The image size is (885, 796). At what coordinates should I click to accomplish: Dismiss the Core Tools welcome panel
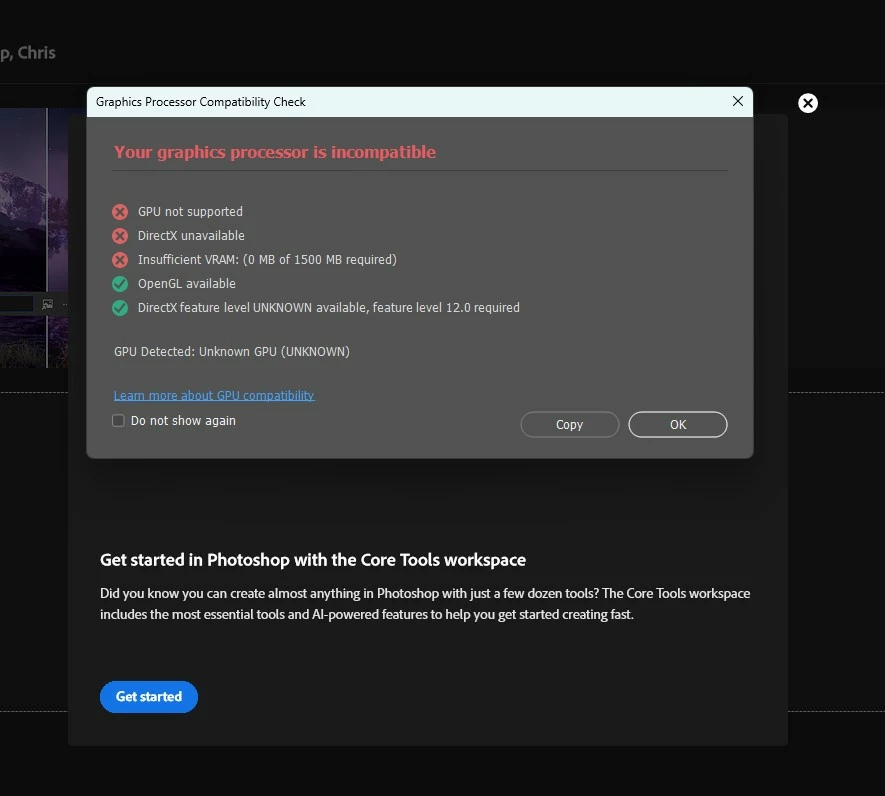coord(808,103)
